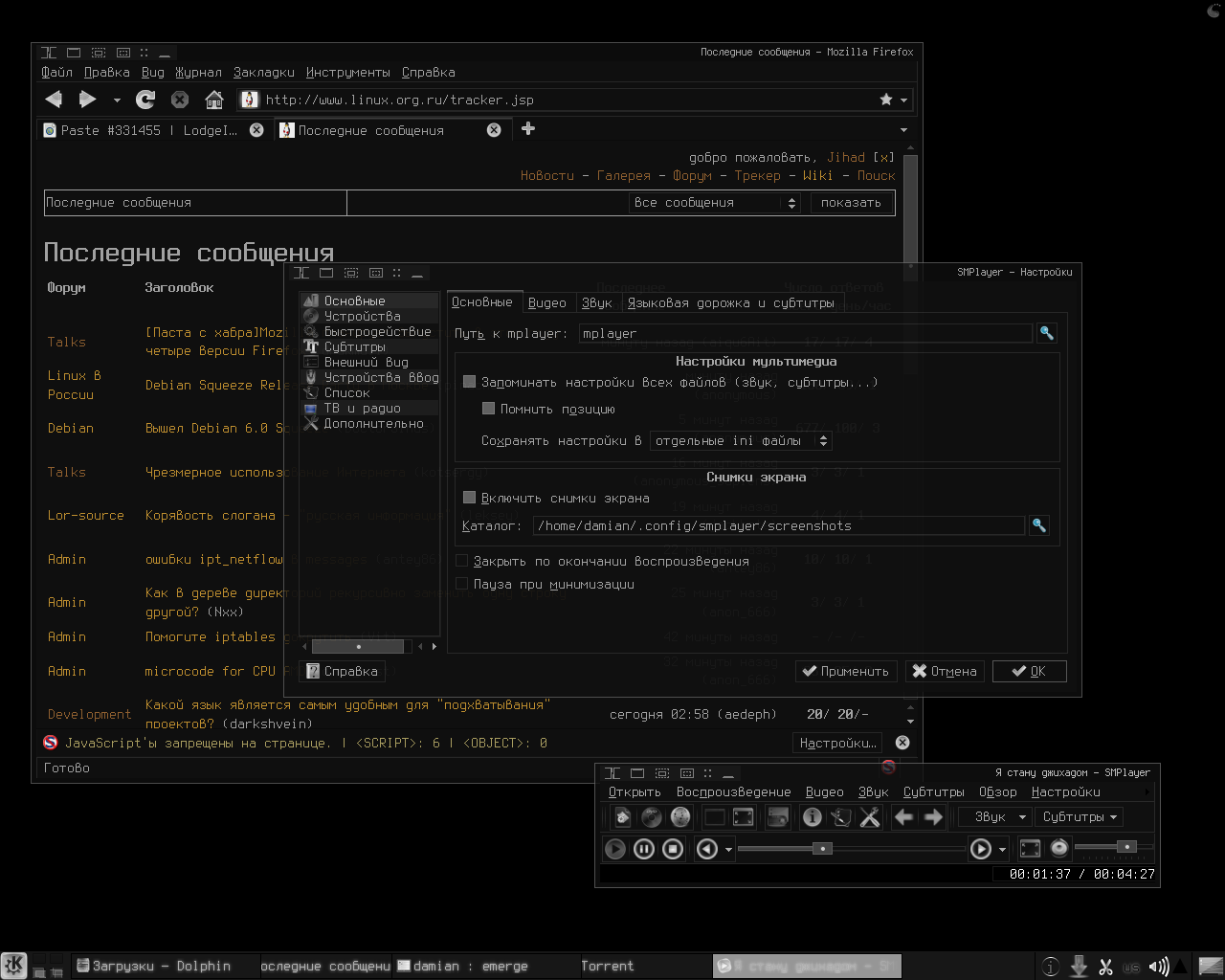Screen dimensions: 1225x980
Task: Toggle the 'Помнить позицию' checkbox
Action: tap(488, 409)
